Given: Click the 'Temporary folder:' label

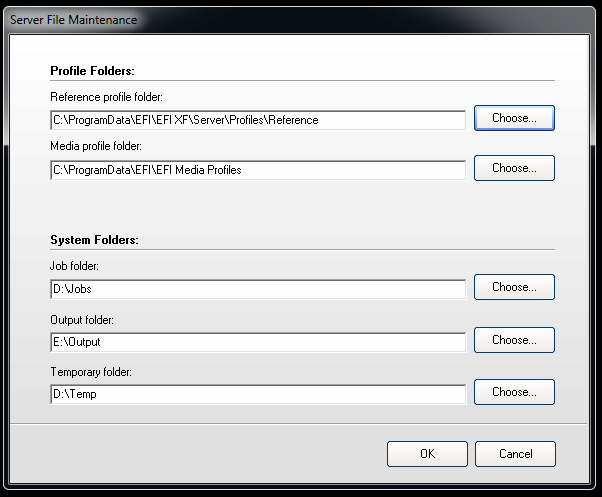Looking at the screenshot, I should click(x=91, y=372).
